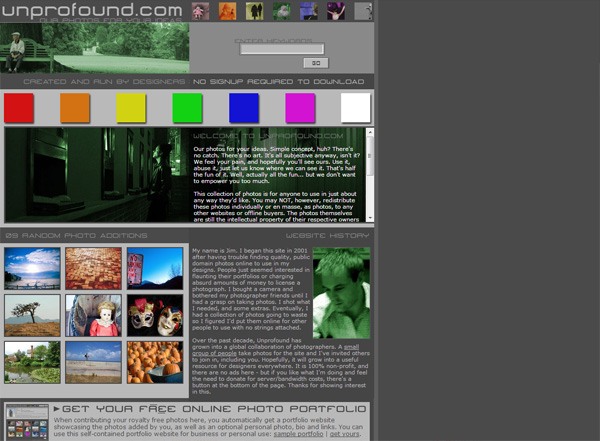Viewport: 600px width, 441px height.
Task: Open the carnival masks photo
Action: [x=155, y=315]
